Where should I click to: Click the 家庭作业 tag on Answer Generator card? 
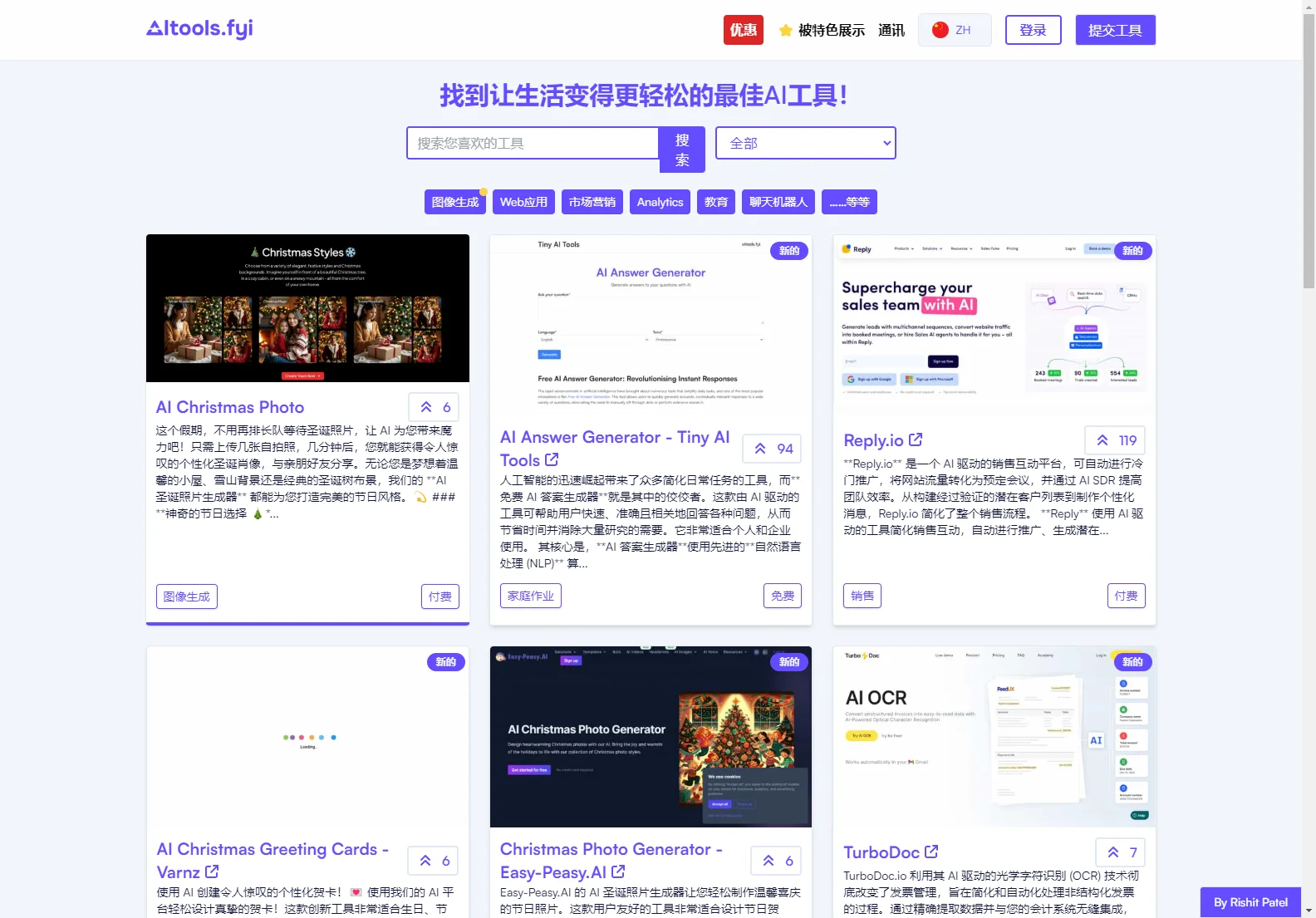[531, 596]
